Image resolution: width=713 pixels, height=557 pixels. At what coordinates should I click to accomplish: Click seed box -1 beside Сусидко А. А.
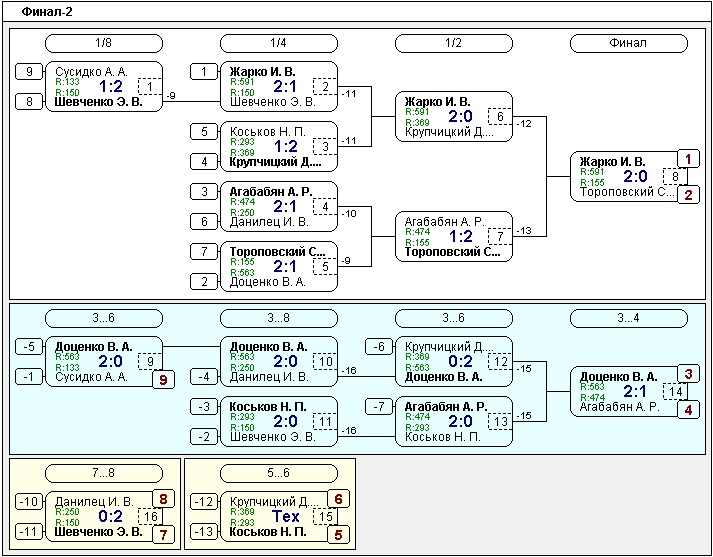pos(29,376)
